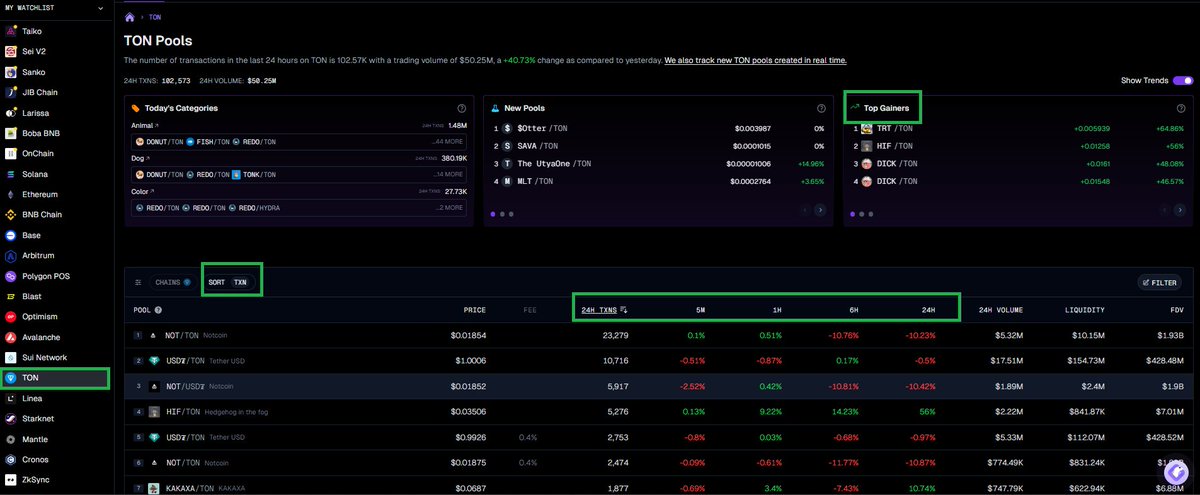Go to the home breadcrumb icon
Screen dimensions: 1200x495
click(x=129, y=17)
